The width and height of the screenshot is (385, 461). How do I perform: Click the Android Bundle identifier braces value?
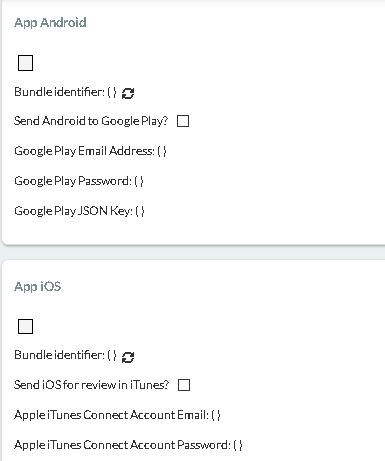[x=112, y=92]
